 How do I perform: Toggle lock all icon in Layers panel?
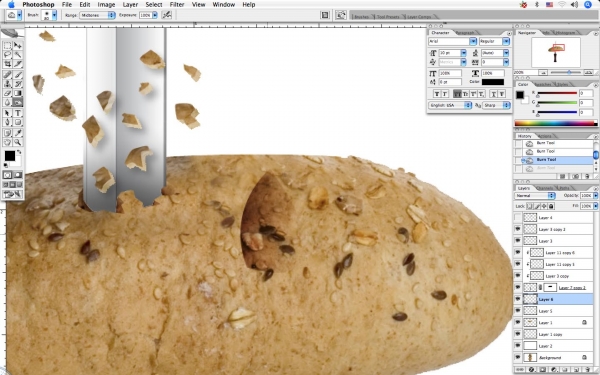(551, 206)
